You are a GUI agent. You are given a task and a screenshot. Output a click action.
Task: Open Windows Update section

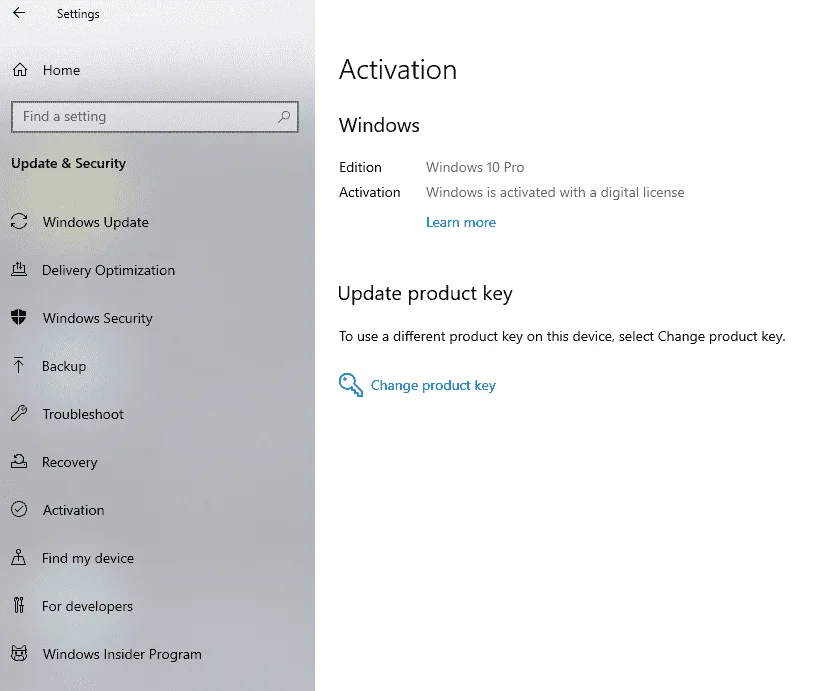(96, 222)
